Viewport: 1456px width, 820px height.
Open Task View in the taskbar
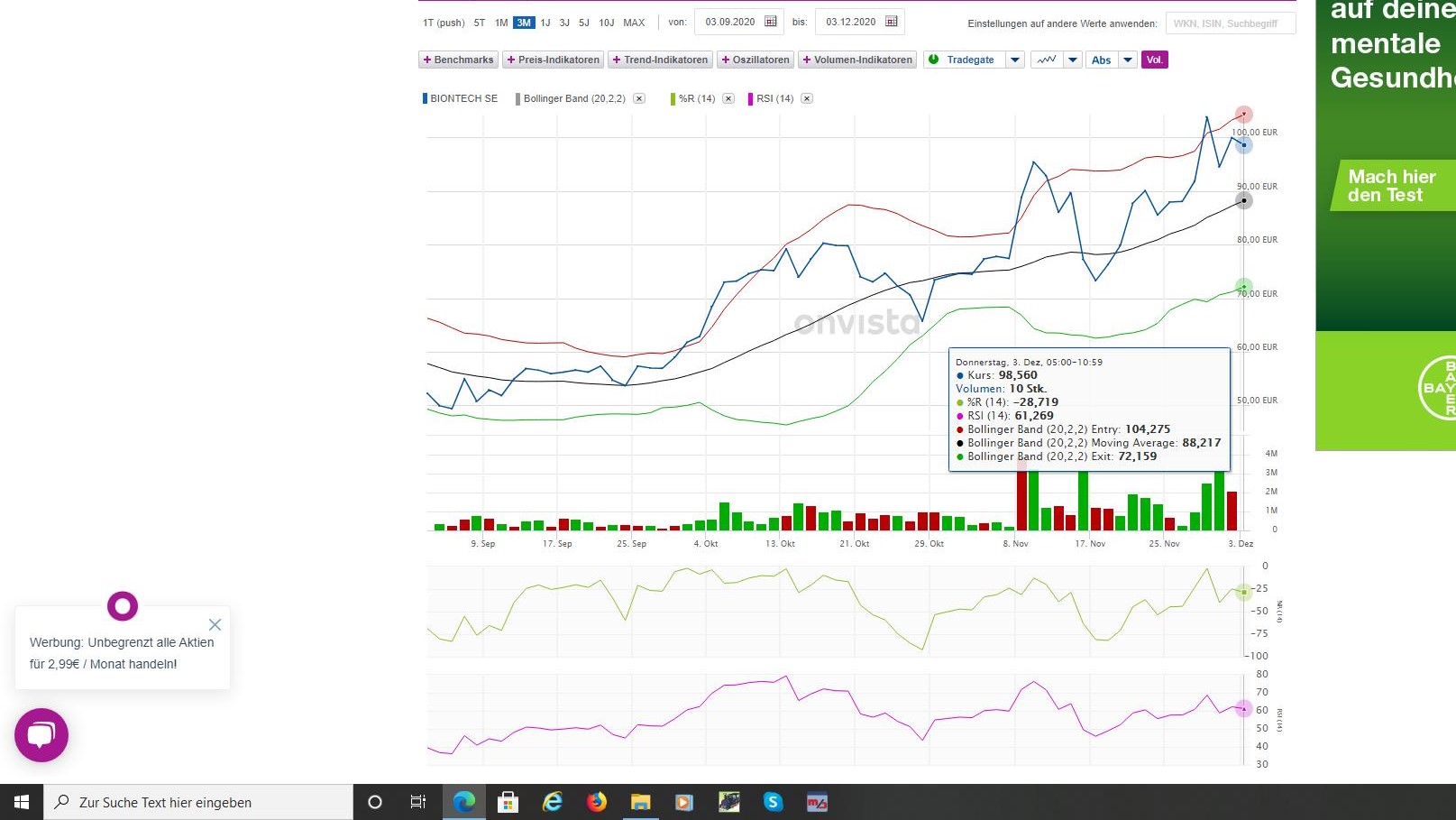coord(418,802)
